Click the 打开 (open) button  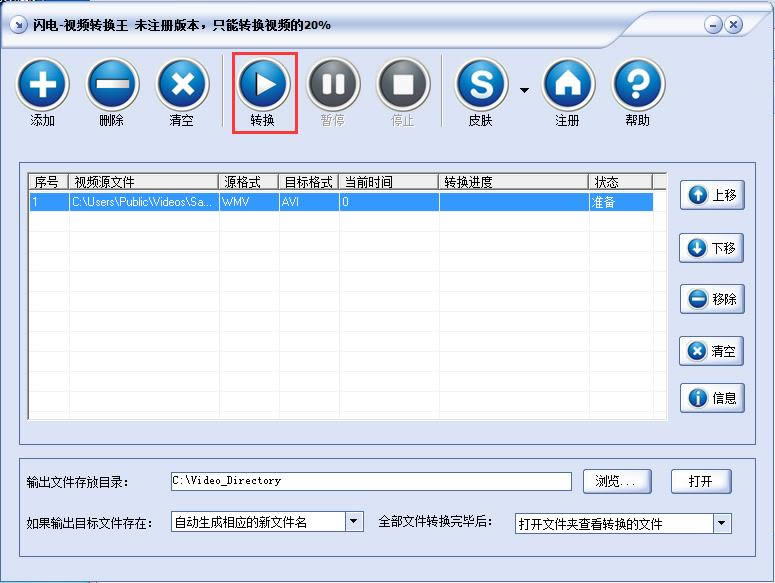pyautogui.click(x=700, y=481)
